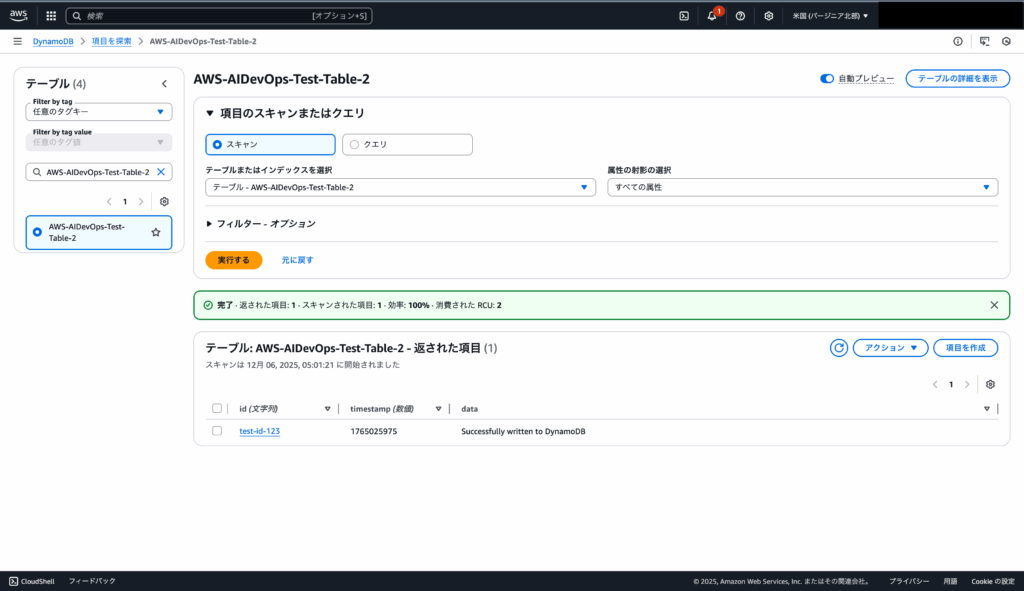Click the 実行する button
1024x591 pixels.
pos(234,260)
